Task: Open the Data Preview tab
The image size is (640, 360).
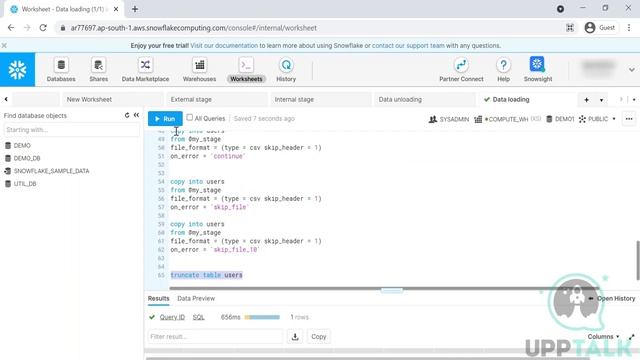Action: tap(196, 298)
